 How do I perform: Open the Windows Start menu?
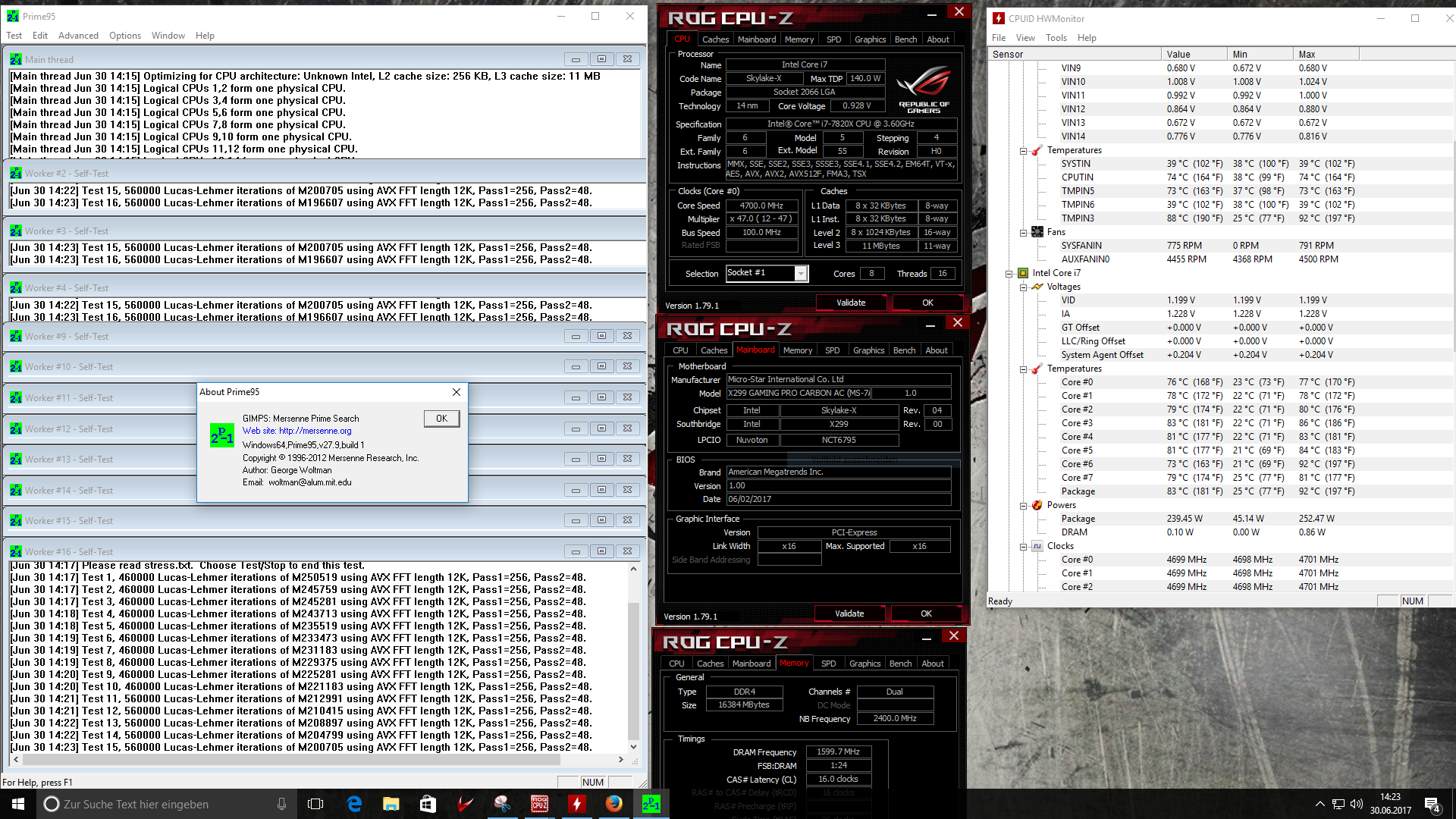[x=18, y=804]
